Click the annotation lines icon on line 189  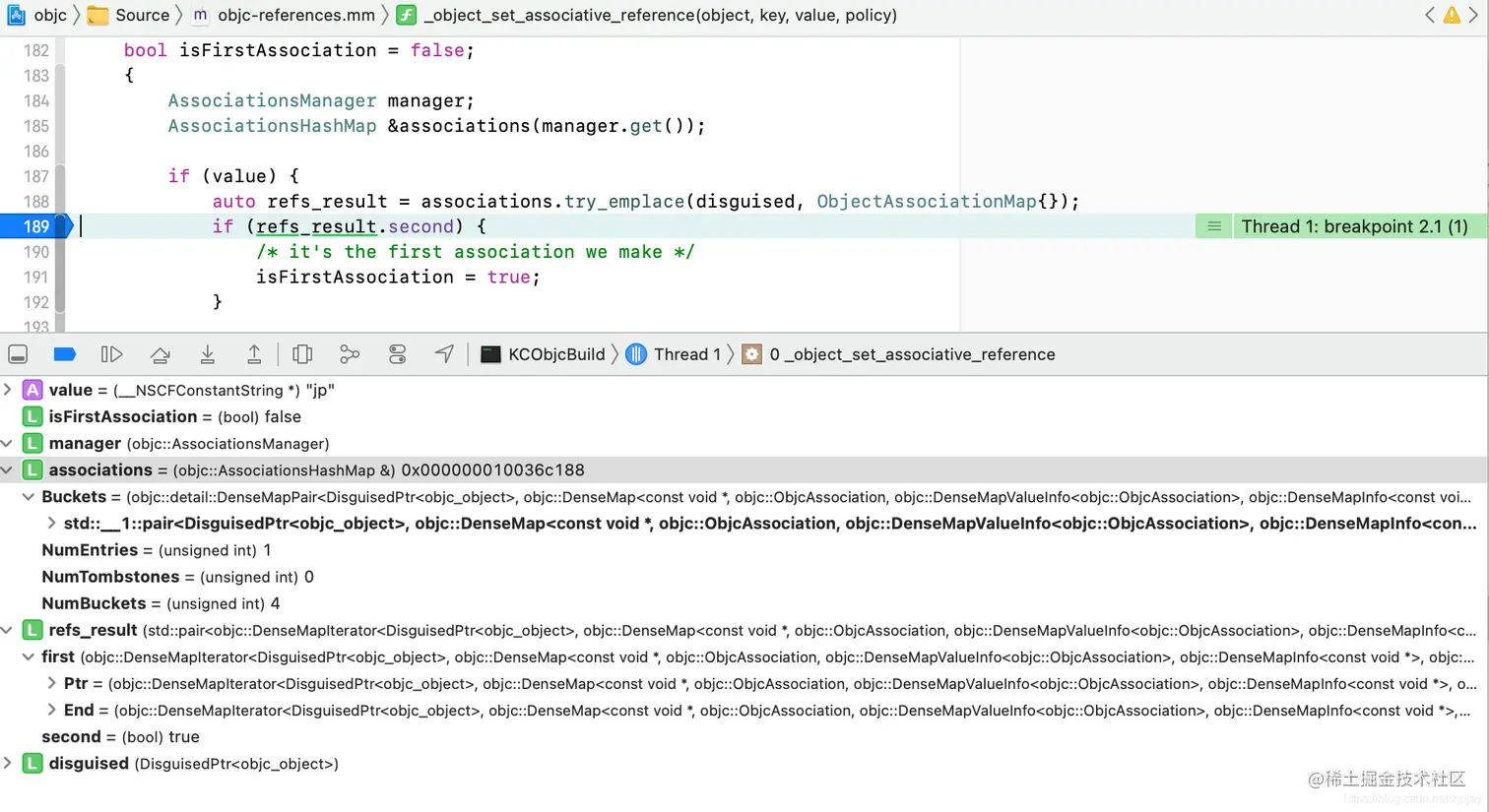1214,226
